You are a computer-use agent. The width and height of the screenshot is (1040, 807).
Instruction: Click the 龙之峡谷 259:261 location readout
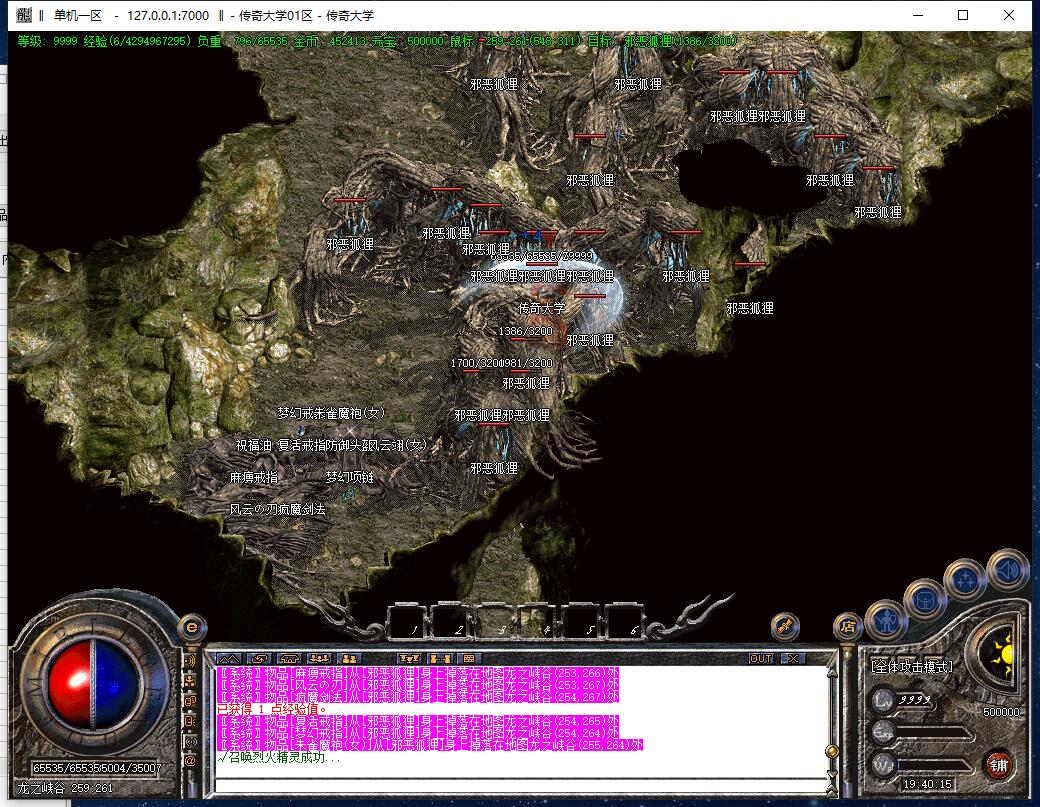(x=65, y=788)
